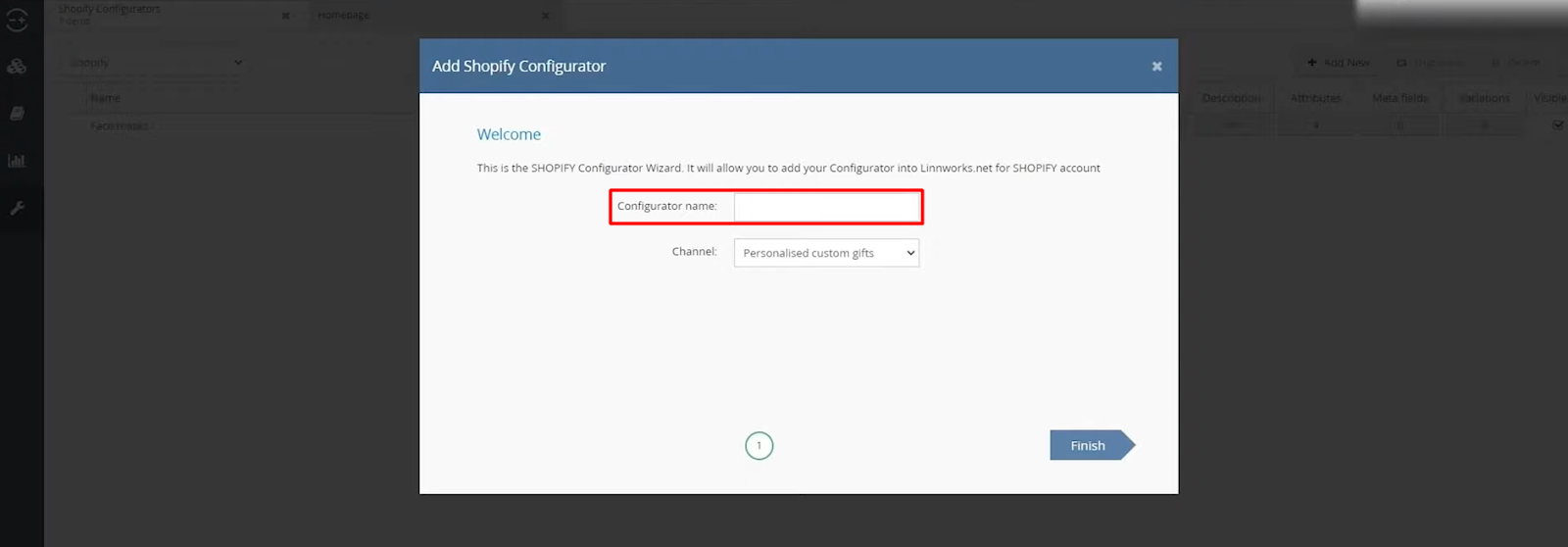Open the reports bar chart icon in sidebar
The image size is (1568, 547).
[x=17, y=161]
